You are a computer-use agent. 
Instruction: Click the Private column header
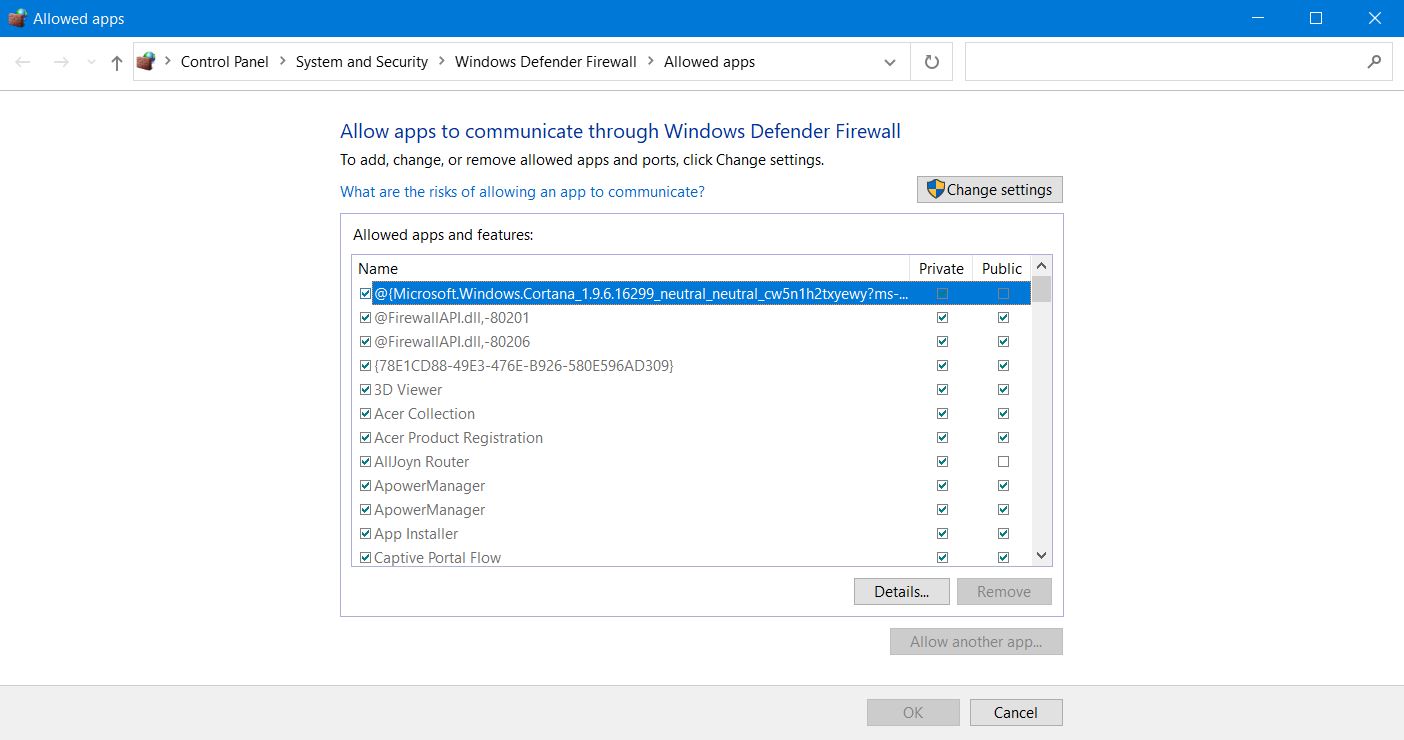pyautogui.click(x=941, y=269)
